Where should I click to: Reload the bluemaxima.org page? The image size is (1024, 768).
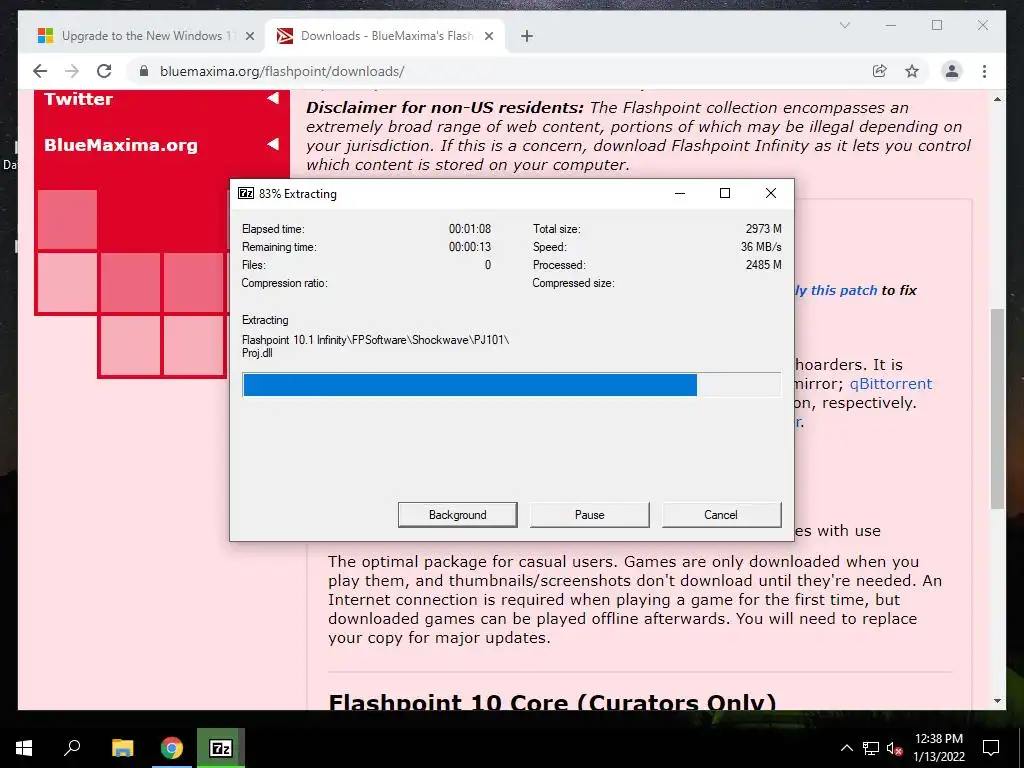pyautogui.click(x=104, y=71)
